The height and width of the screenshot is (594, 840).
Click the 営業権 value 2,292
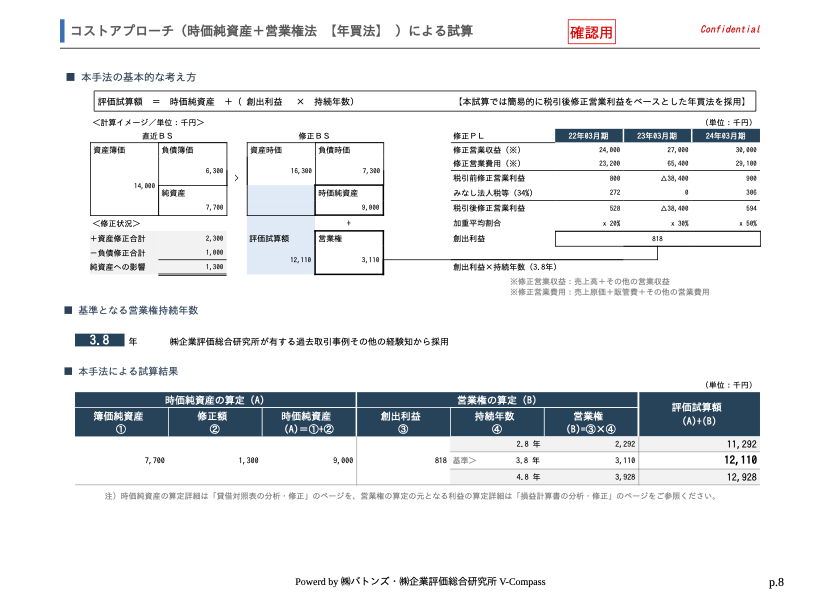tap(625, 444)
